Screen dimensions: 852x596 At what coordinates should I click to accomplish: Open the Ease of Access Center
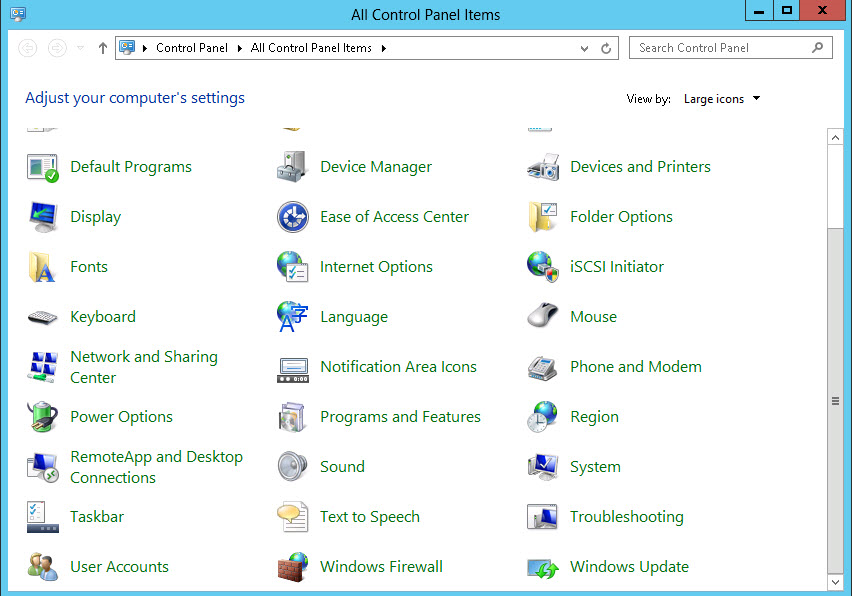pyautogui.click(x=395, y=217)
